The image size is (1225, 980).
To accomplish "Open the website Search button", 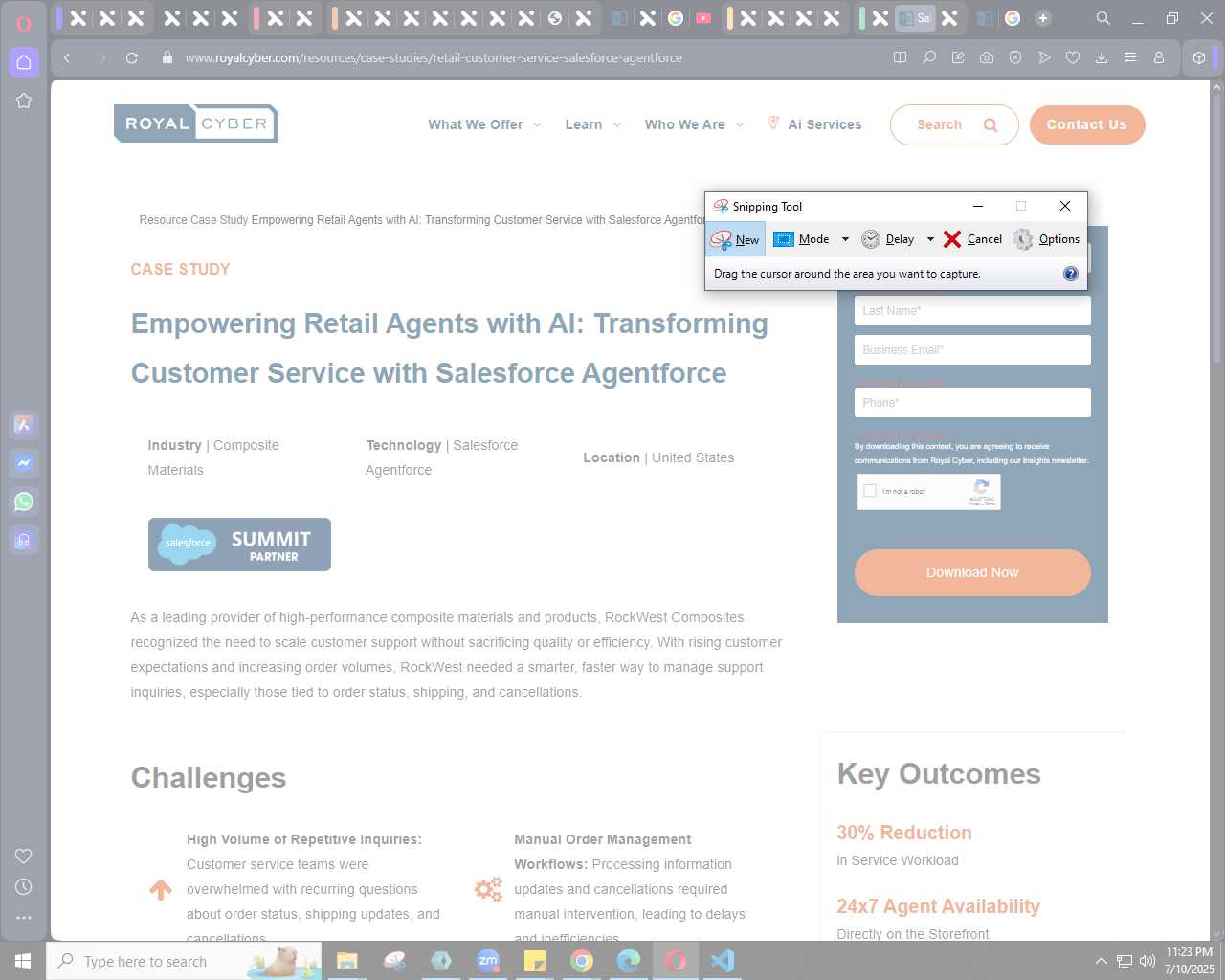I will [x=954, y=124].
